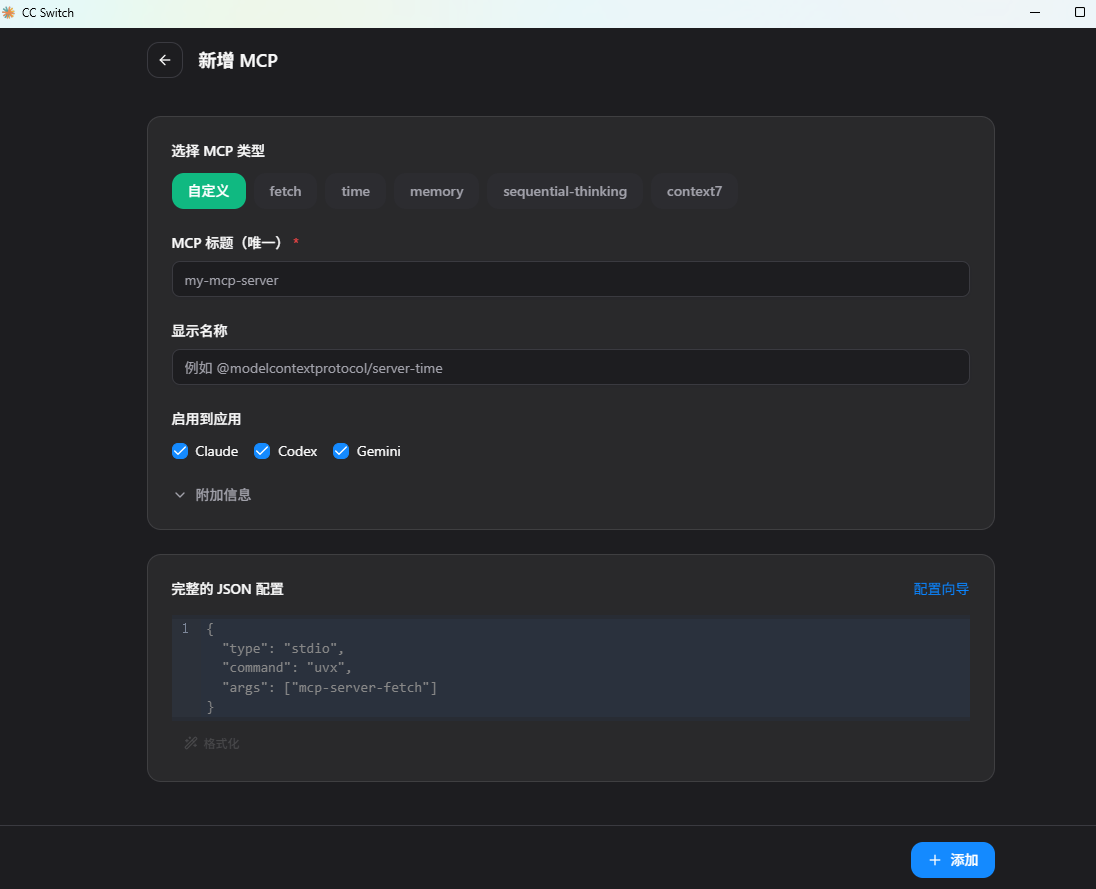The image size is (1096, 889).
Task: Click the CC Switch app icon in title bar
Action: point(8,13)
